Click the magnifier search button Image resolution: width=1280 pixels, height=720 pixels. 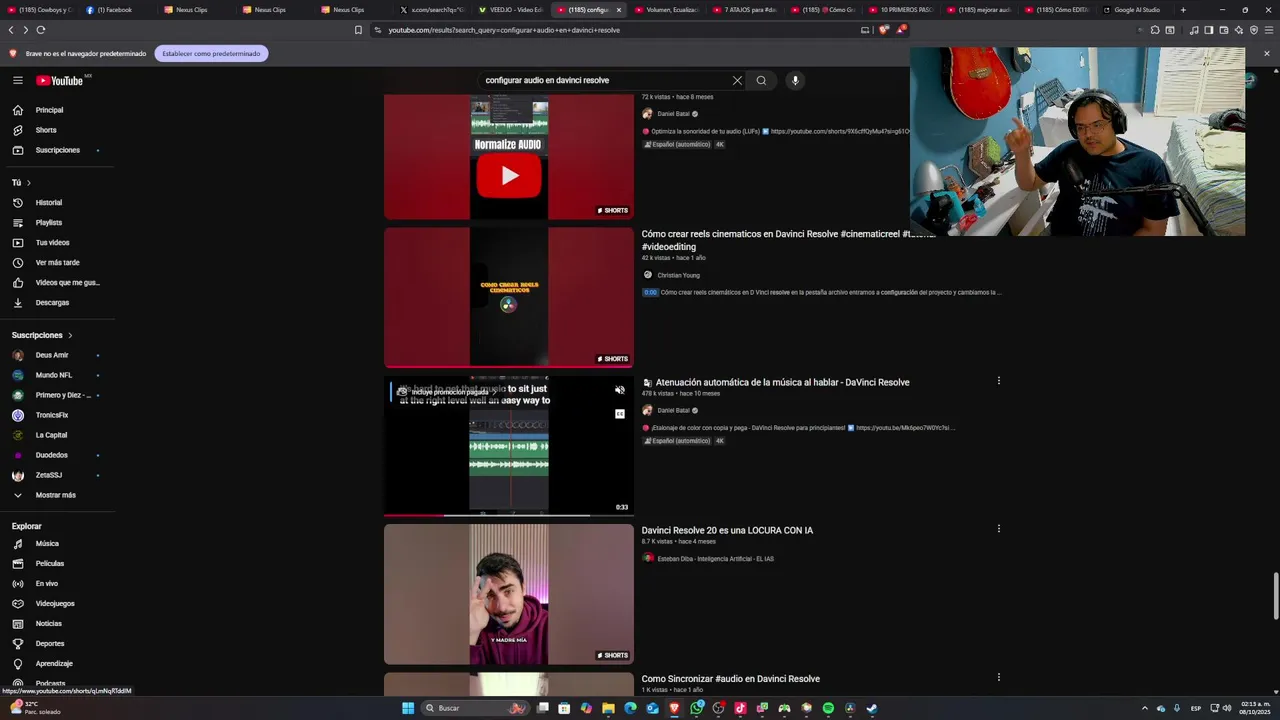761,80
